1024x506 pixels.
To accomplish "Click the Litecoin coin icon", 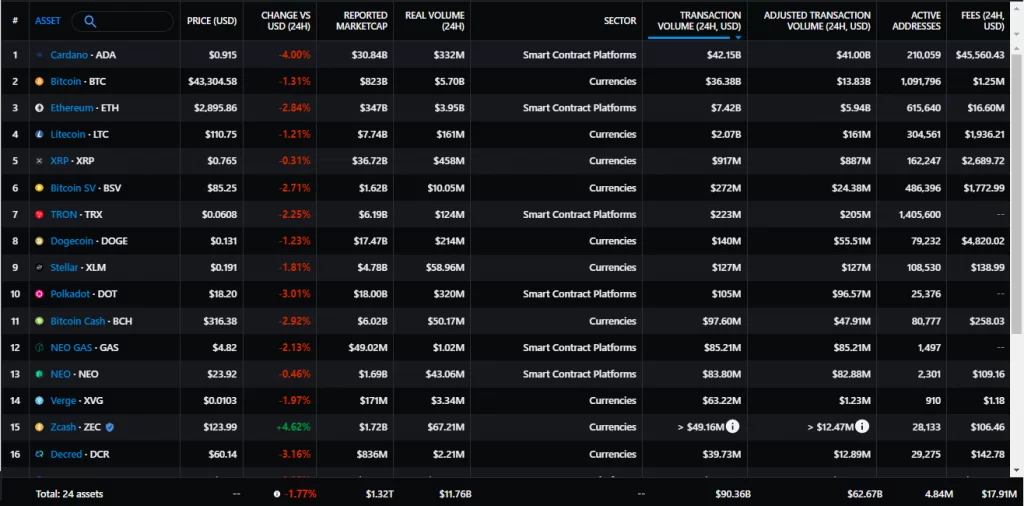I will click(x=39, y=134).
